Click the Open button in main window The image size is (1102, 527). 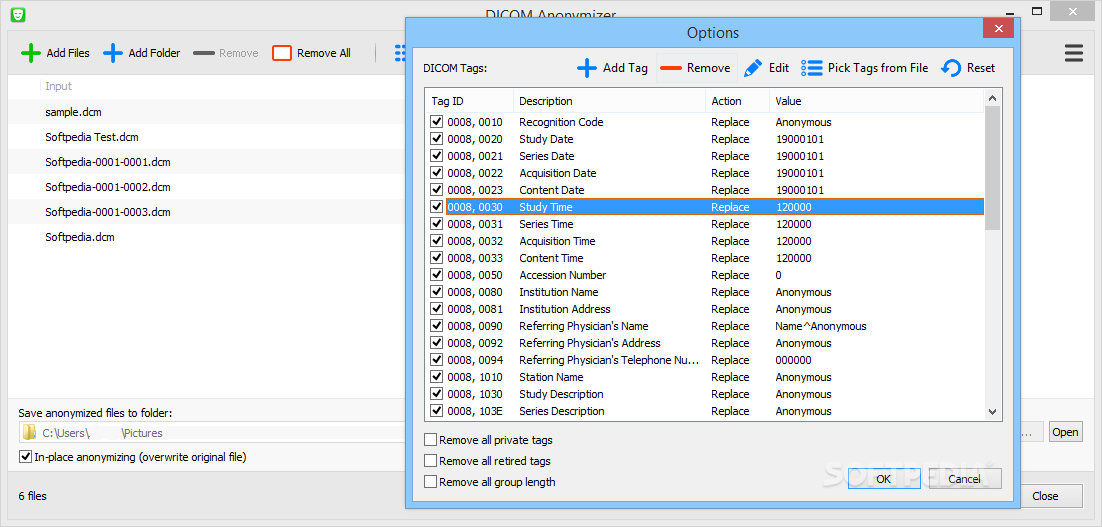(1065, 432)
